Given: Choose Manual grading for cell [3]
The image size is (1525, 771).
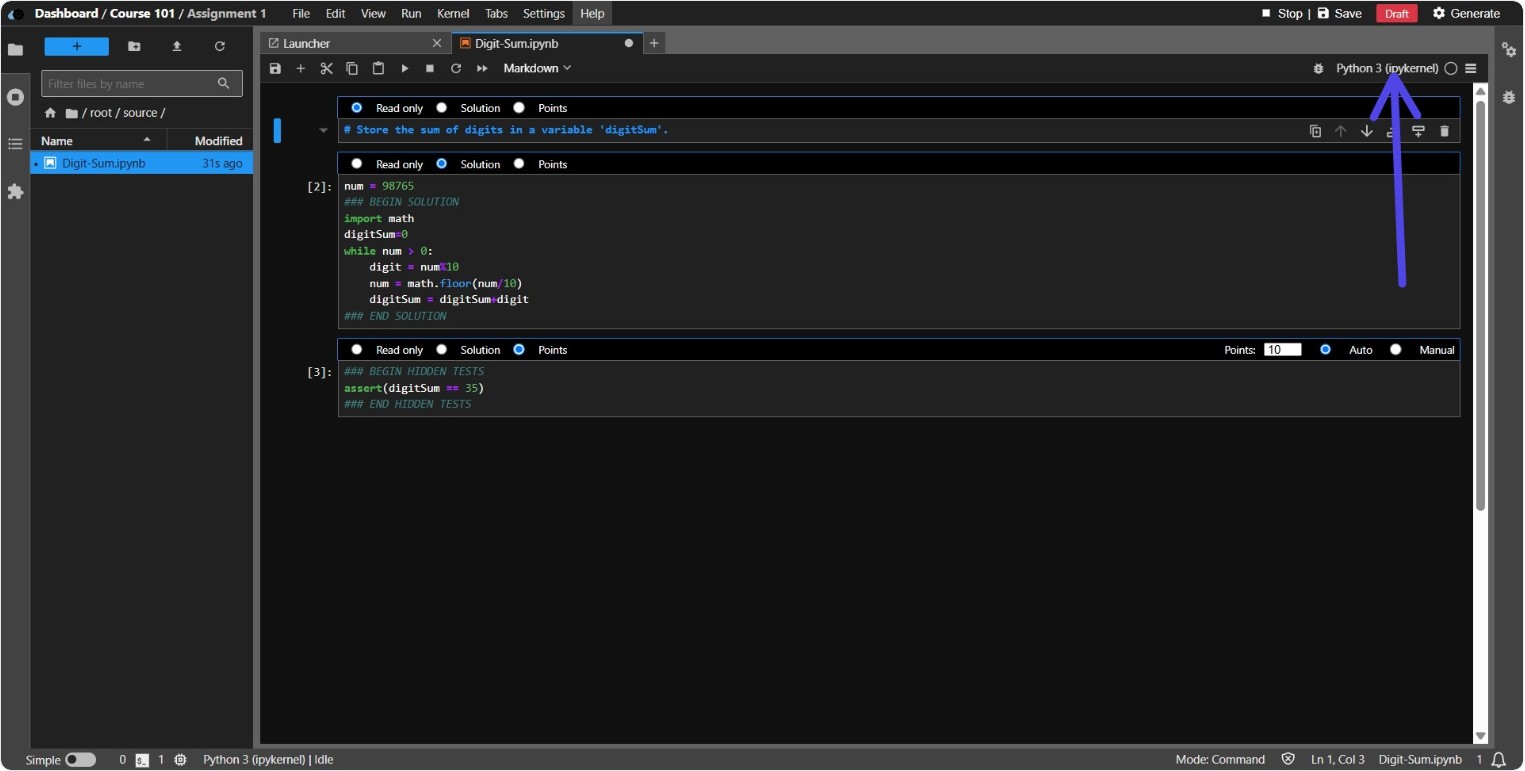Looking at the screenshot, I should (x=1396, y=349).
